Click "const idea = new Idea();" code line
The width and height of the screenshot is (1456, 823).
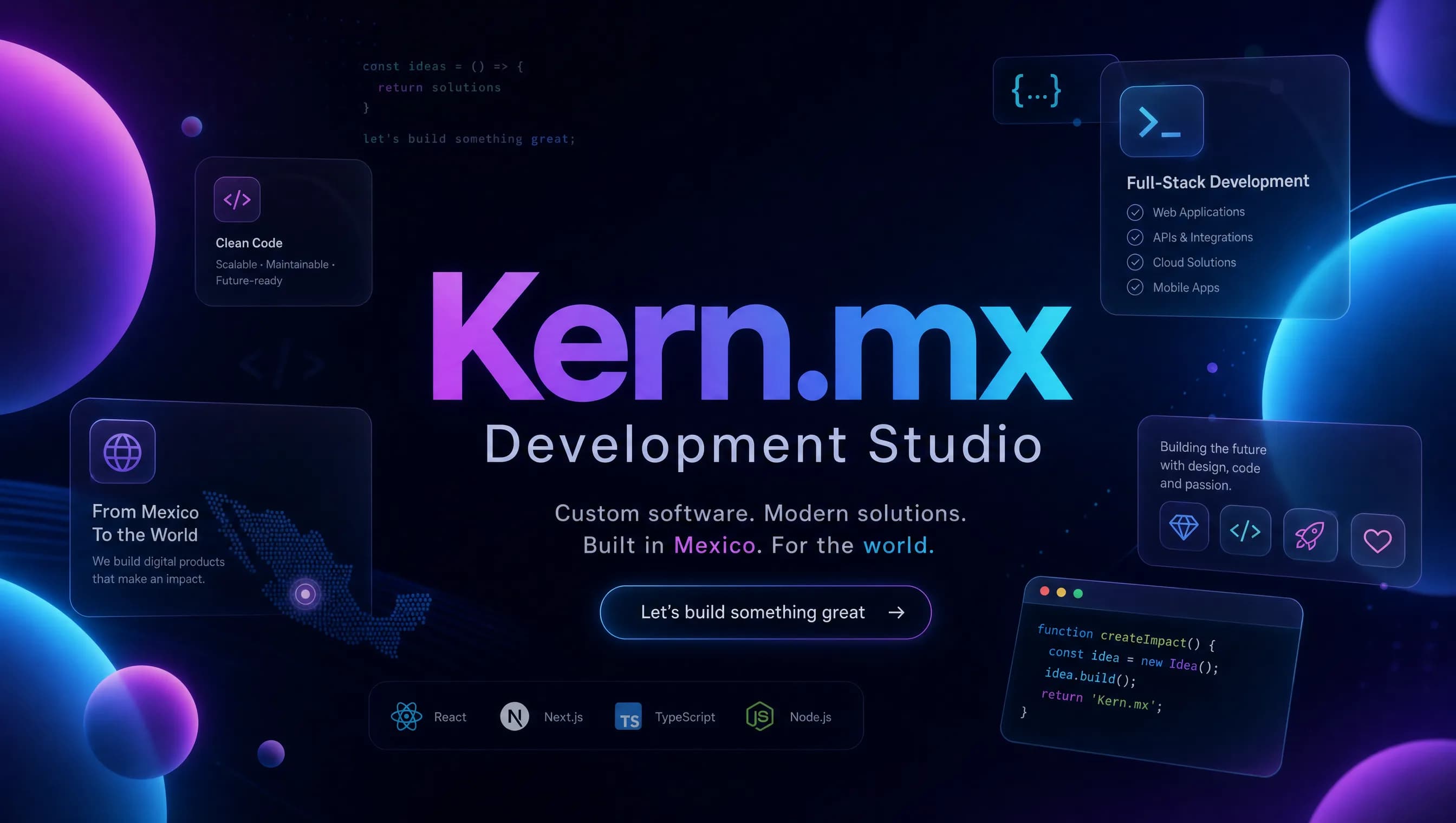coord(1133,659)
